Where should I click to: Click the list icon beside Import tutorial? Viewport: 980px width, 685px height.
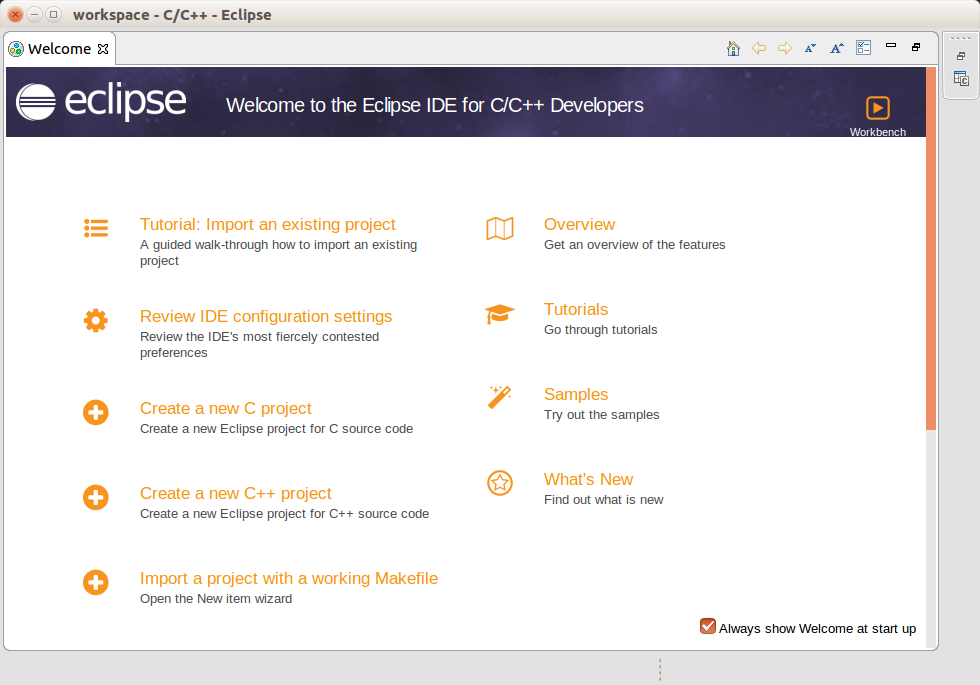tap(96, 228)
